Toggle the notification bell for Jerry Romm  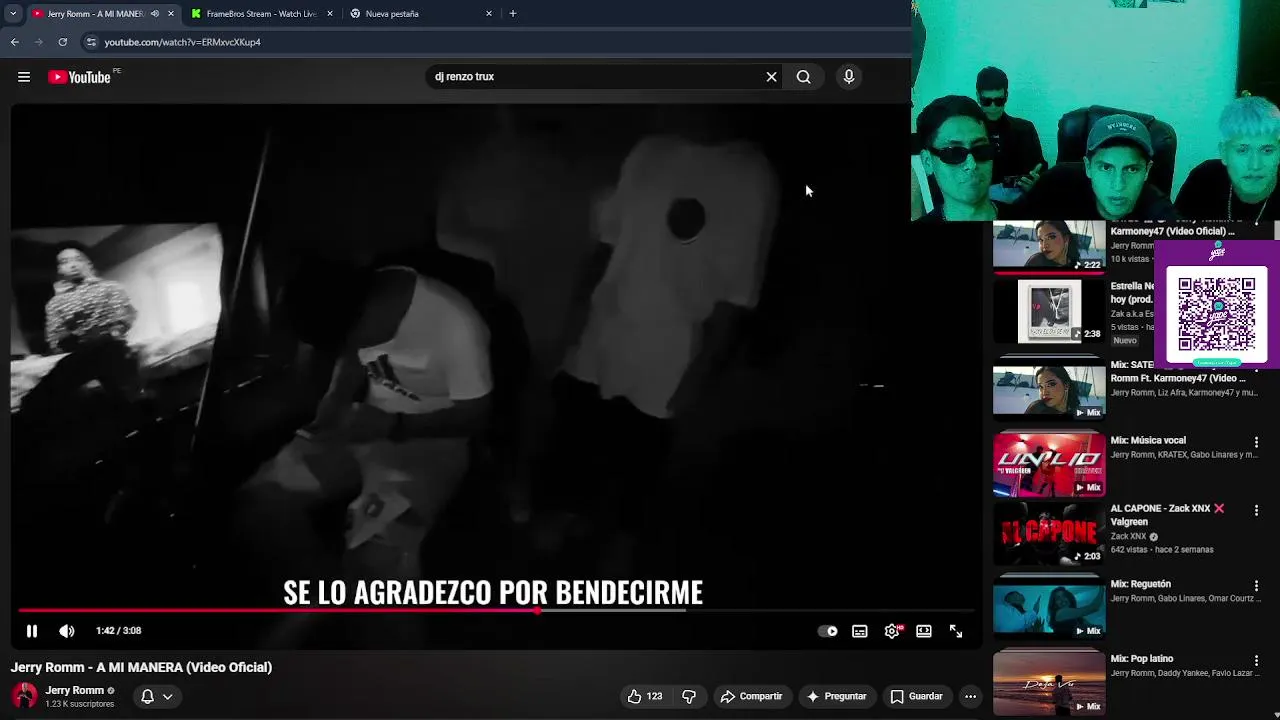(147, 696)
